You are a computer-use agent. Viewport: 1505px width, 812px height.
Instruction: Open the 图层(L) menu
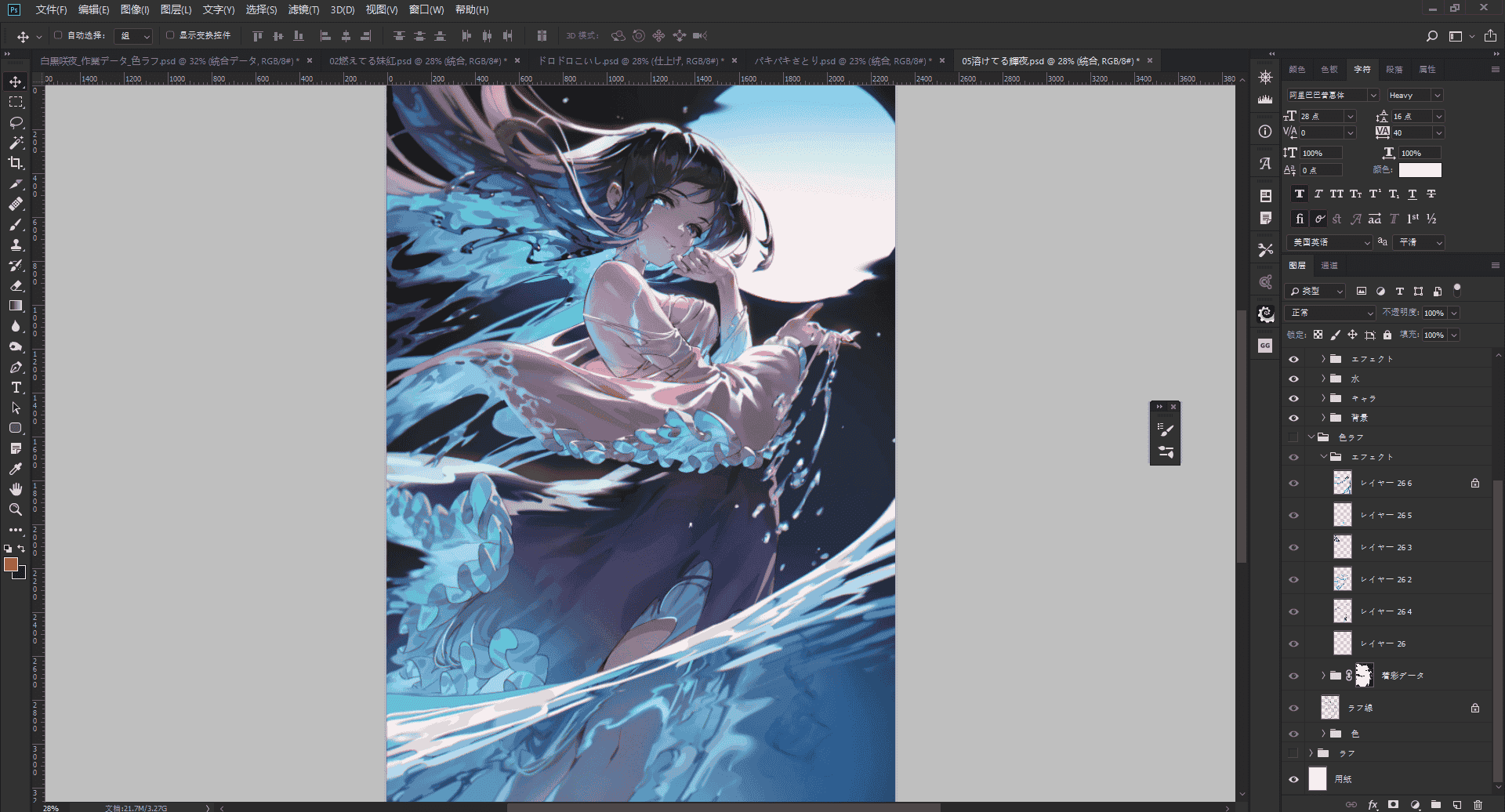click(176, 10)
